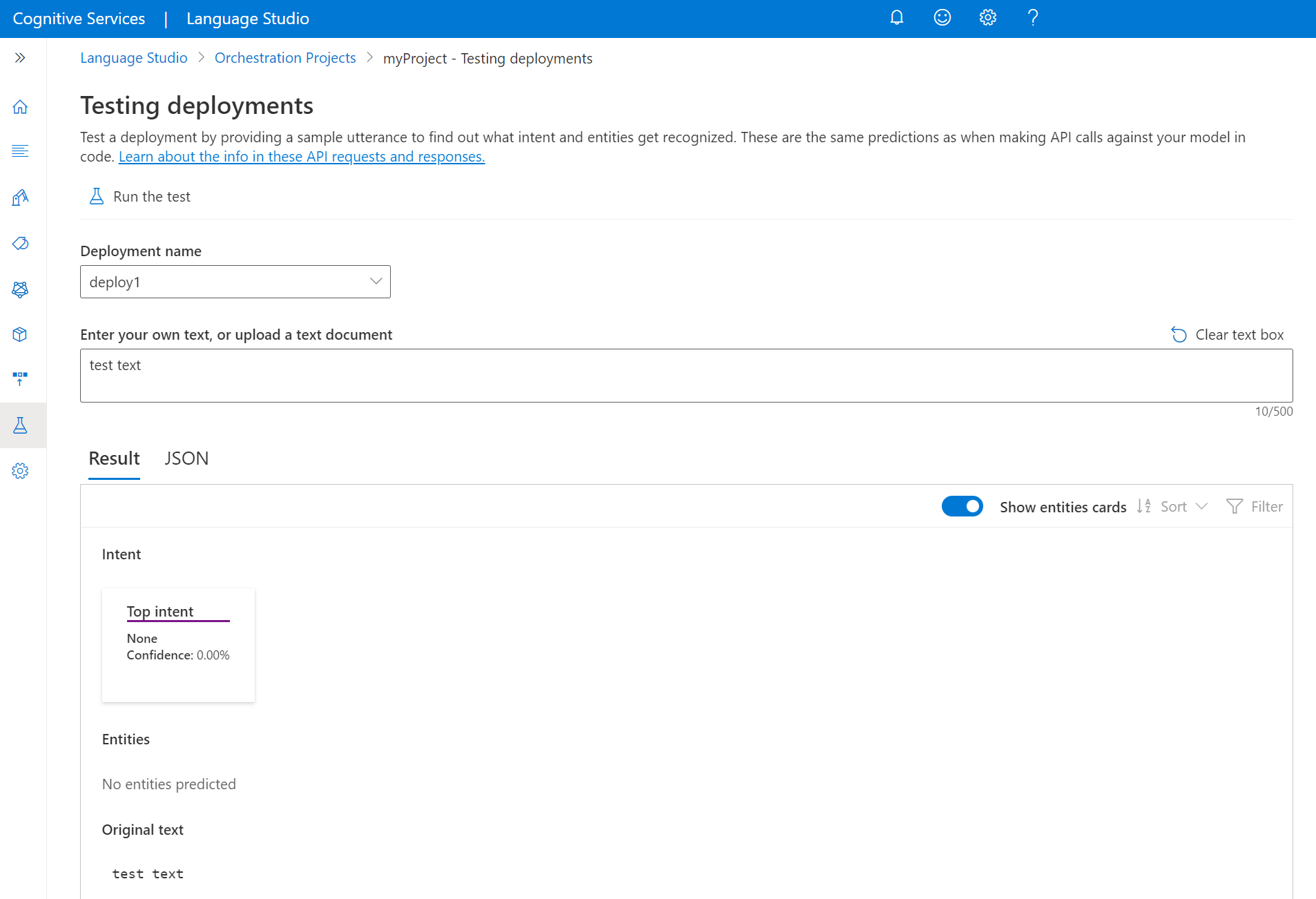Click the Clear text box button
The image size is (1316, 899).
coord(1228,335)
